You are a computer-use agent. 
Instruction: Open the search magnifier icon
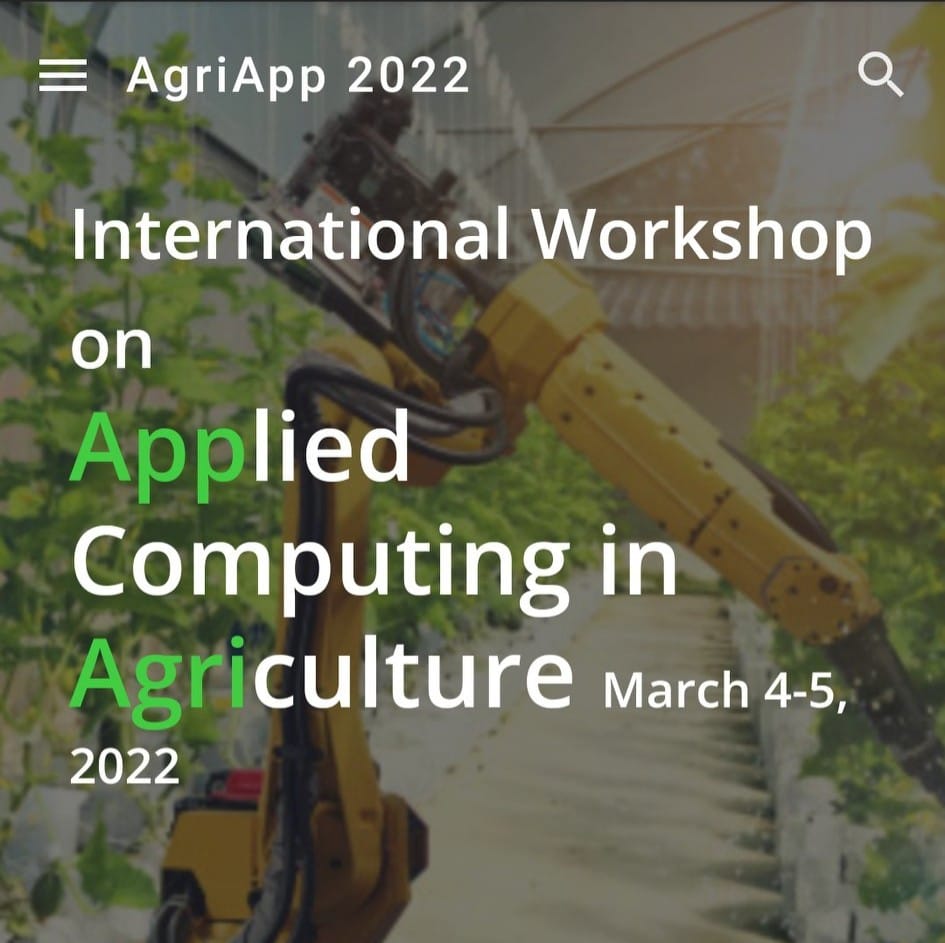tap(881, 74)
